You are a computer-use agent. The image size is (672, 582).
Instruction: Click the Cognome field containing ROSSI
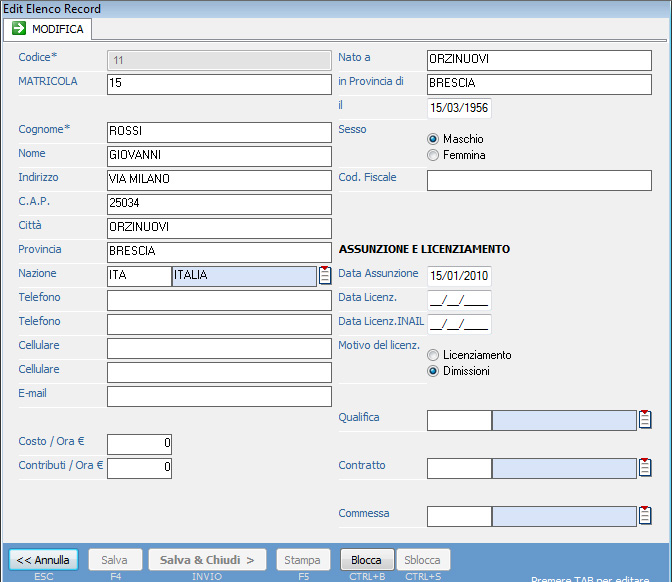pos(218,132)
